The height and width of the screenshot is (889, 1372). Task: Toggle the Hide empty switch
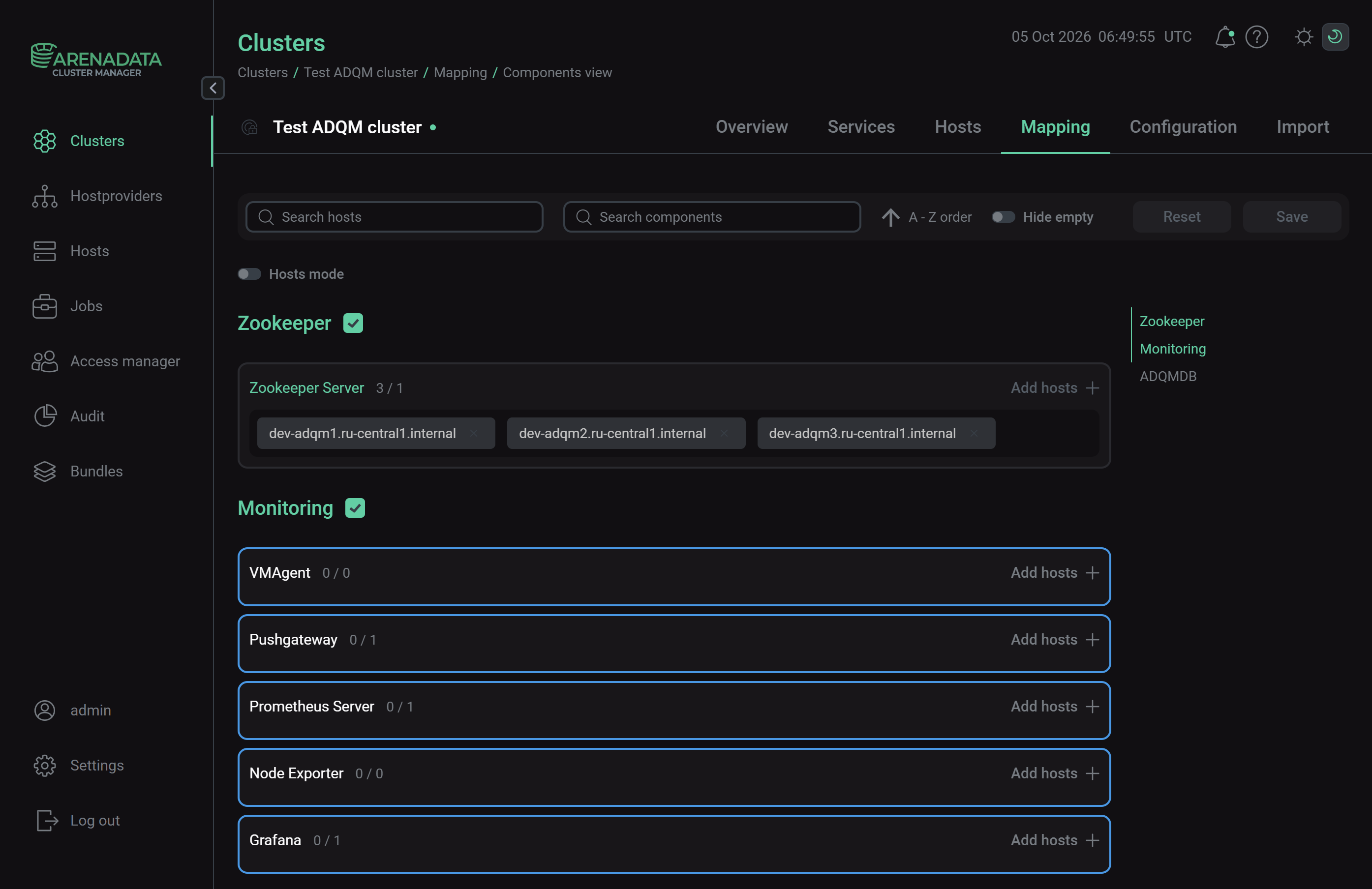tap(1003, 217)
